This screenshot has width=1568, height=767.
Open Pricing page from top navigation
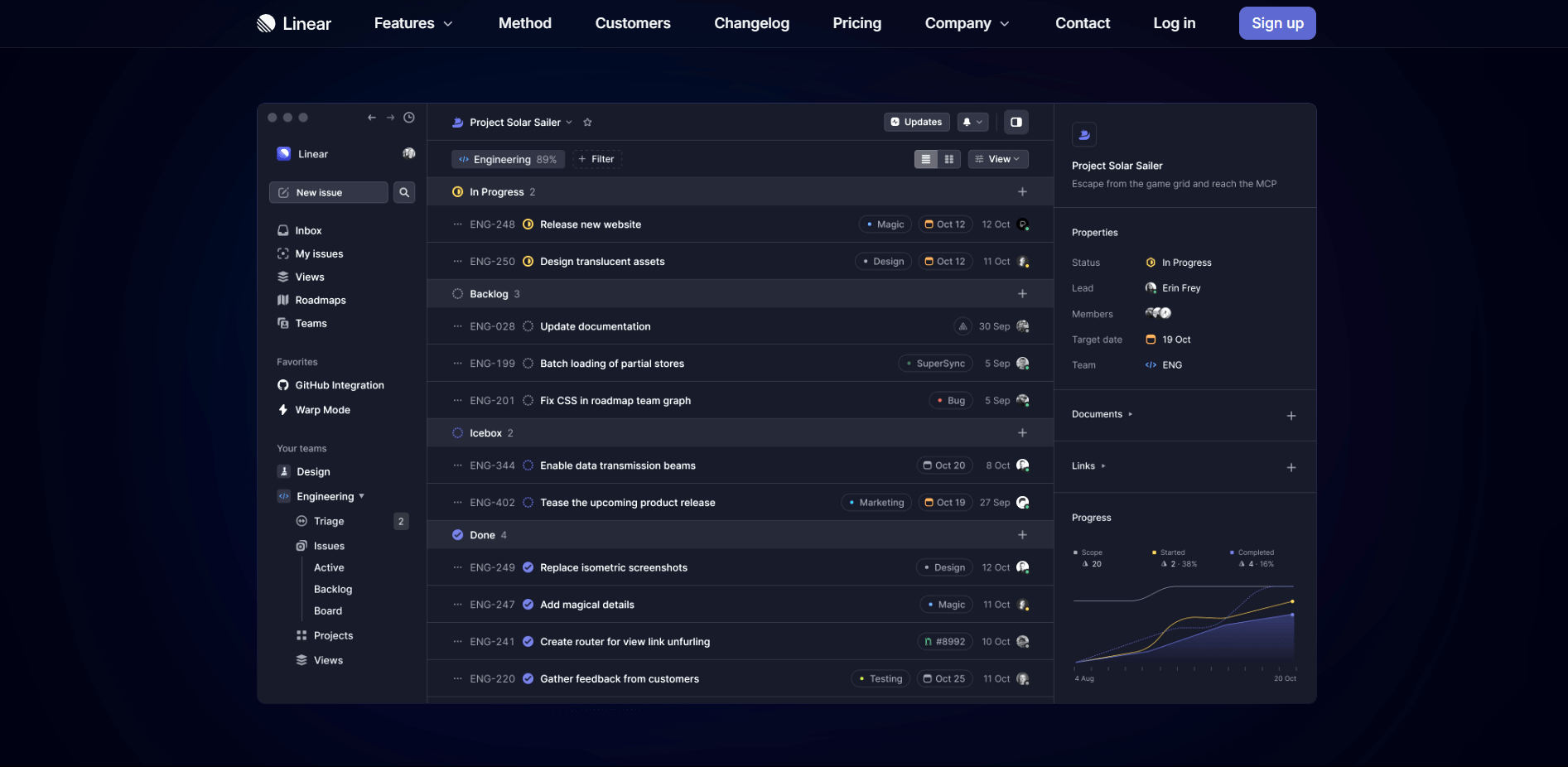click(x=856, y=23)
